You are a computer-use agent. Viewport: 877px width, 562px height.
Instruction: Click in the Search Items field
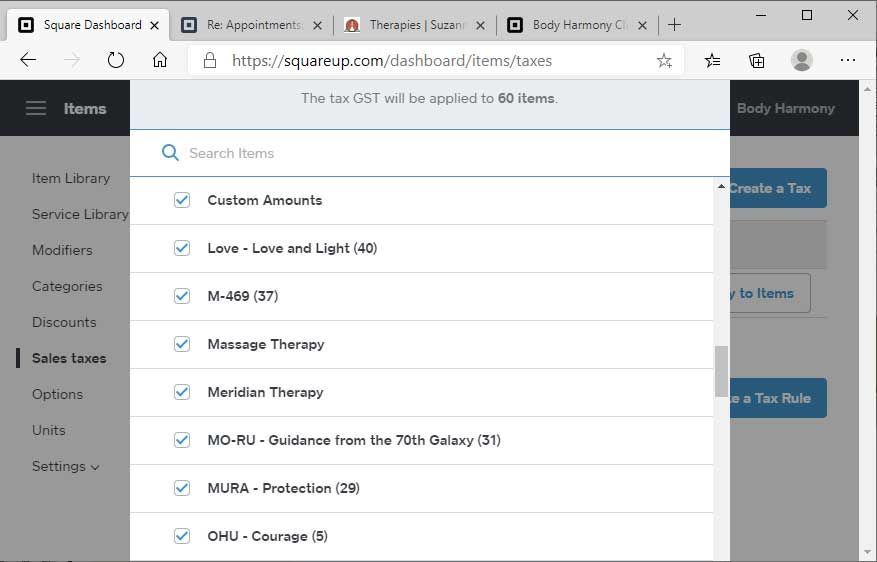click(x=430, y=153)
